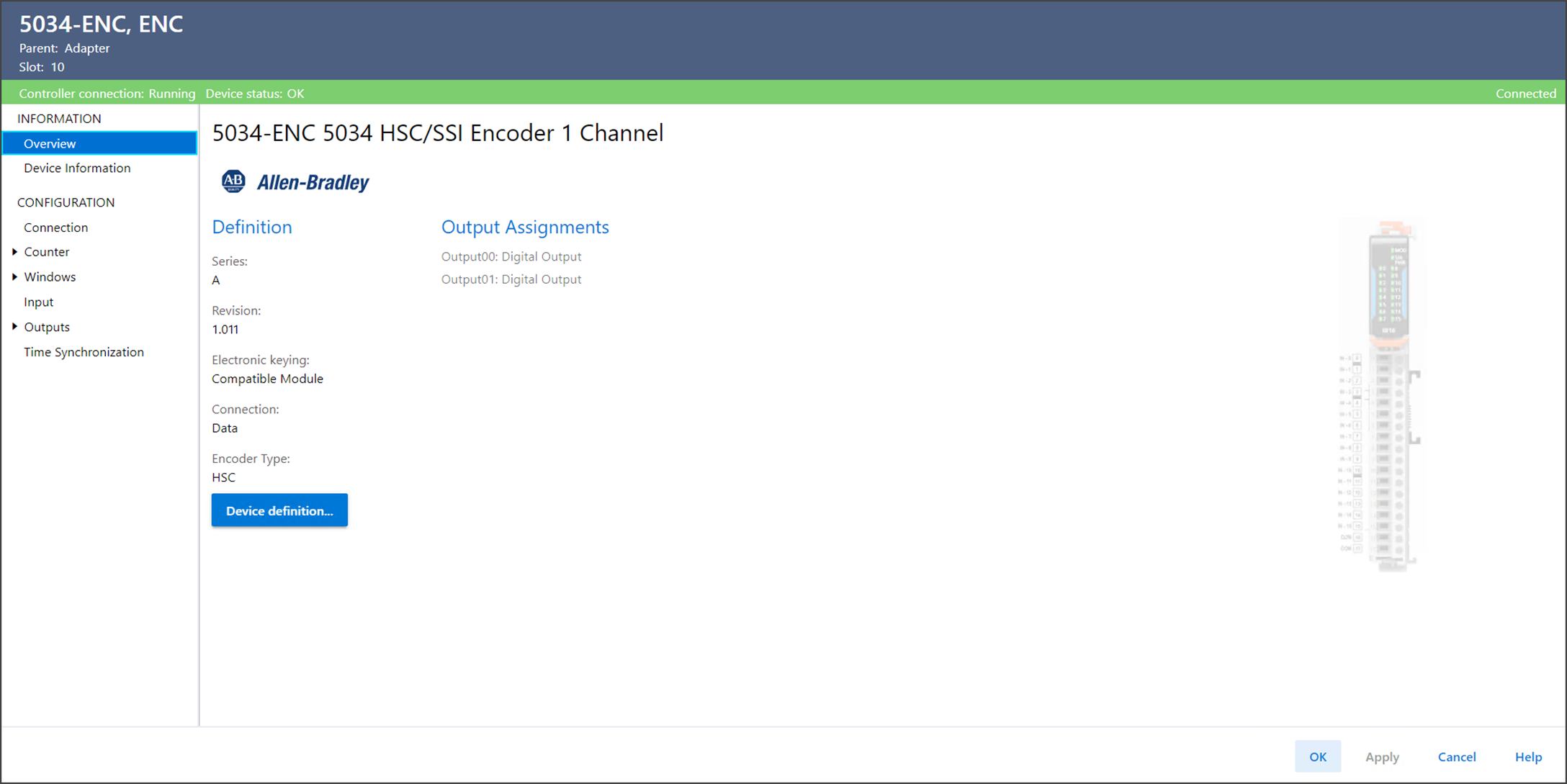Expand the Counter tree node arrow

14,252
